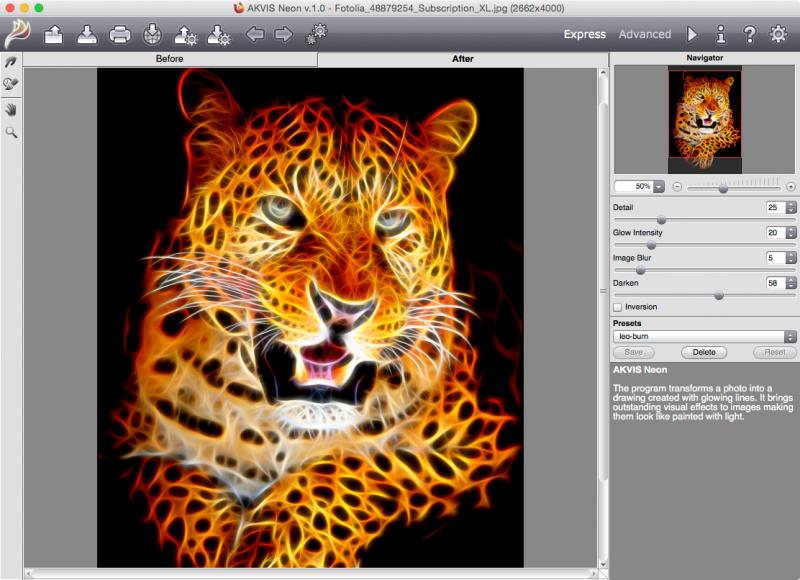Switch to the Before tab
The width and height of the screenshot is (800, 580).
click(169, 59)
